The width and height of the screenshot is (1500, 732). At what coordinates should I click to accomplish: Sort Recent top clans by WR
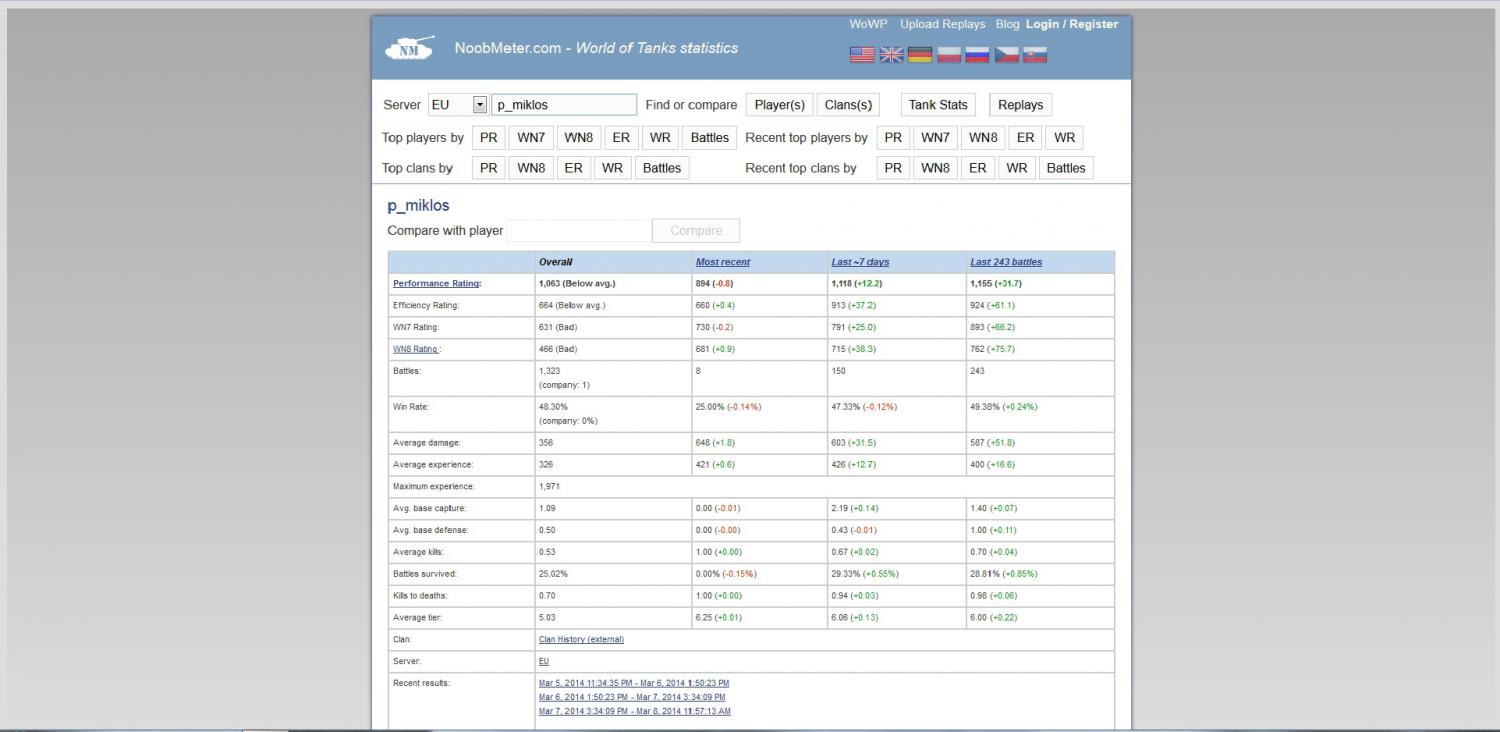point(1017,168)
